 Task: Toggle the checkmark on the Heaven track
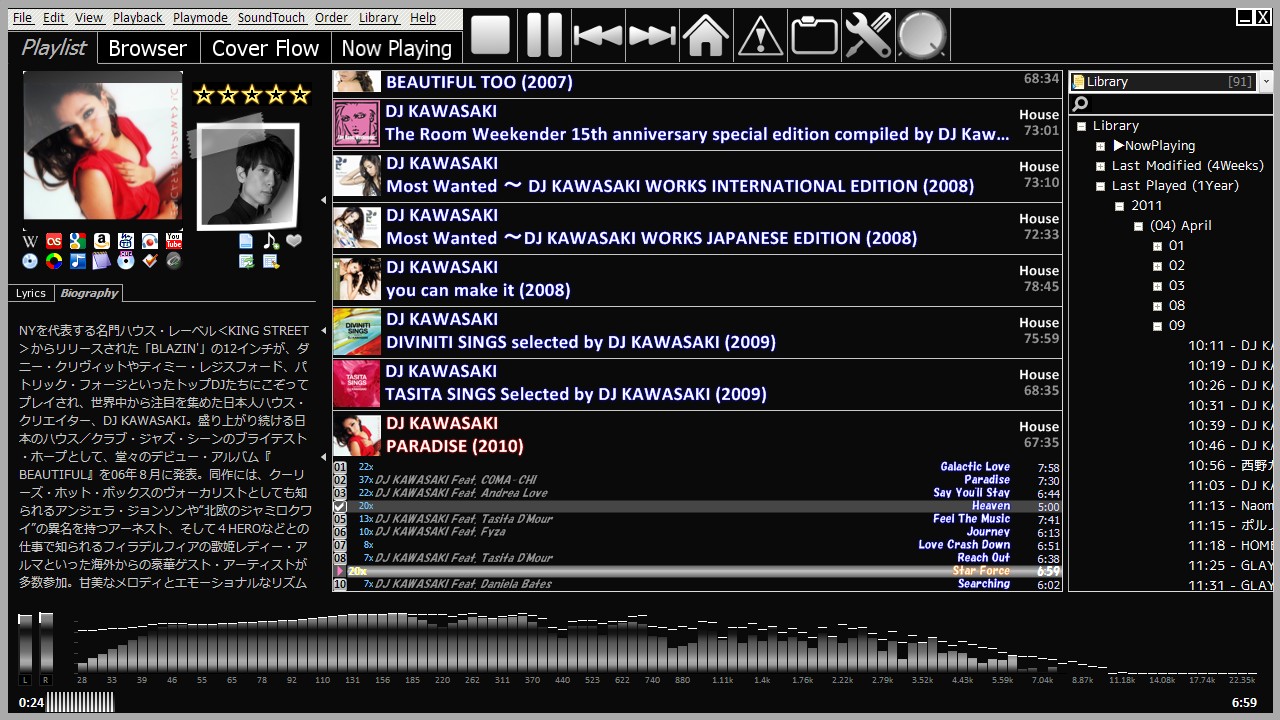point(340,507)
